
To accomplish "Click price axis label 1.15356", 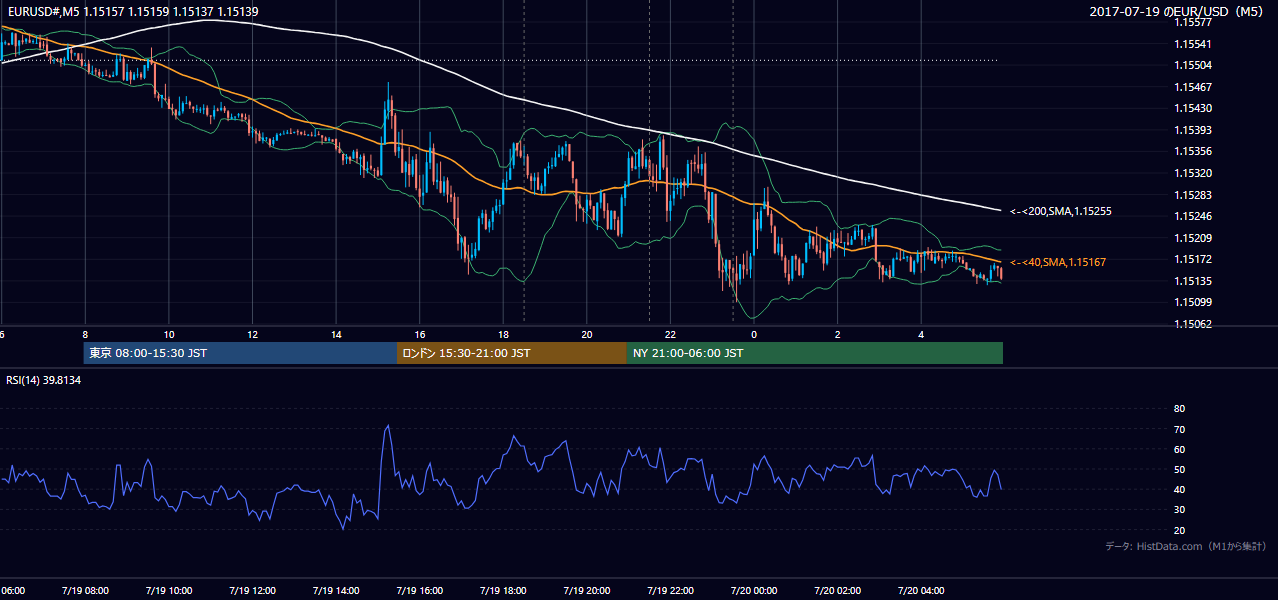I will tap(1192, 152).
